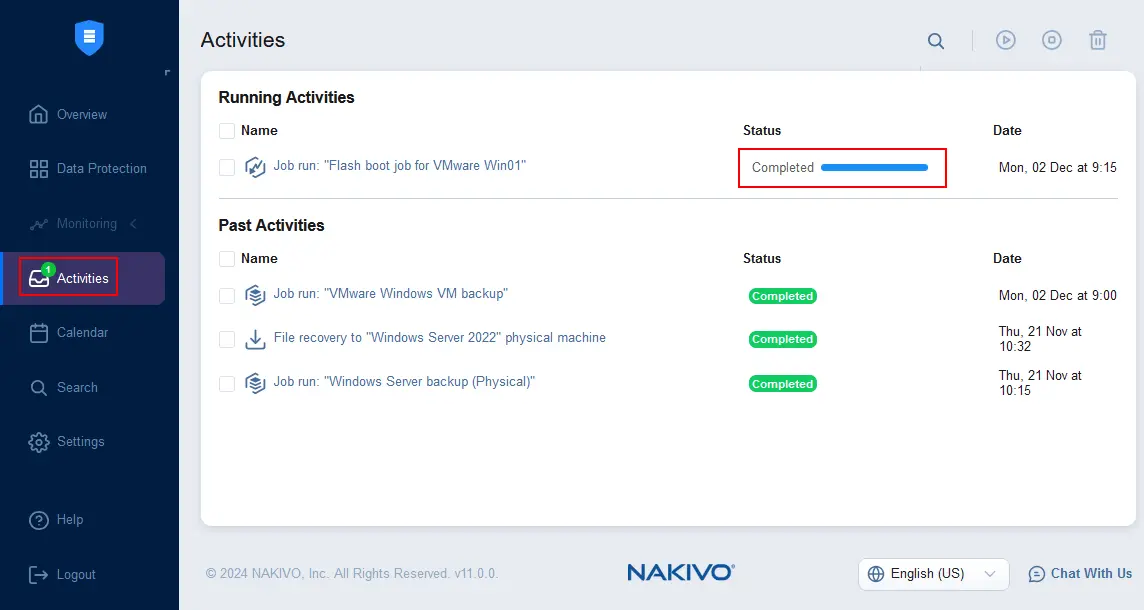Check the Flash boot job for VMware Win01 checkbox
The height and width of the screenshot is (610, 1144).
click(x=227, y=167)
